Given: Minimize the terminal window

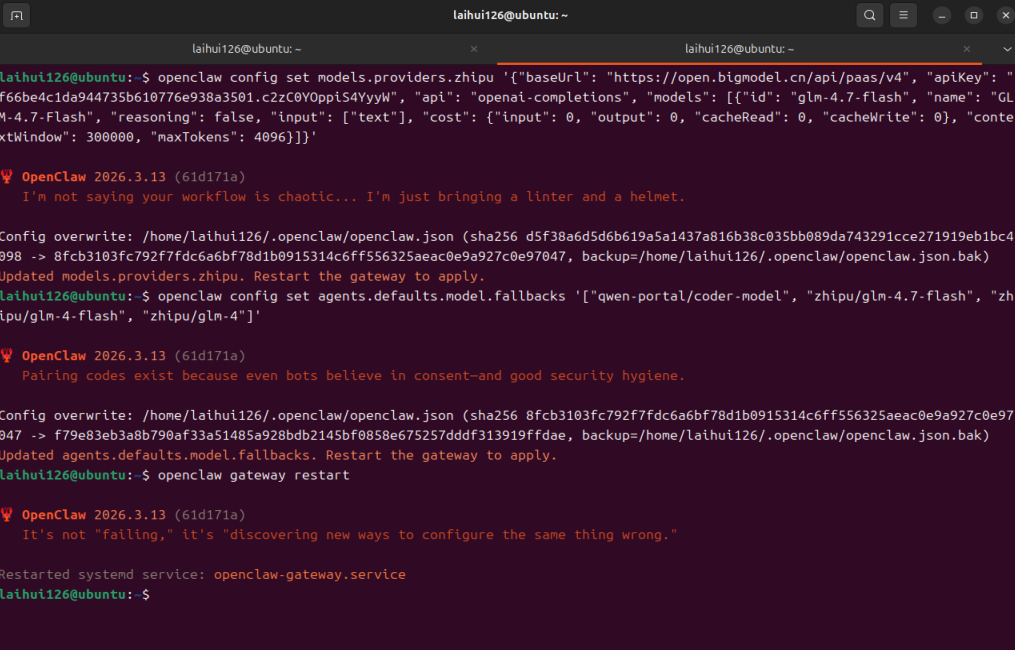Looking at the screenshot, I should (x=942, y=15).
